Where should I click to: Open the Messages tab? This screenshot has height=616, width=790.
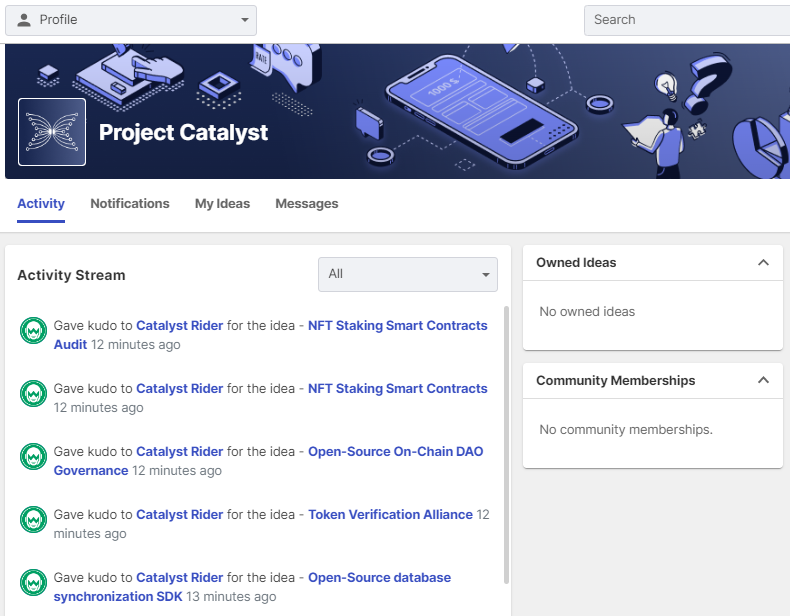pyautogui.click(x=306, y=203)
